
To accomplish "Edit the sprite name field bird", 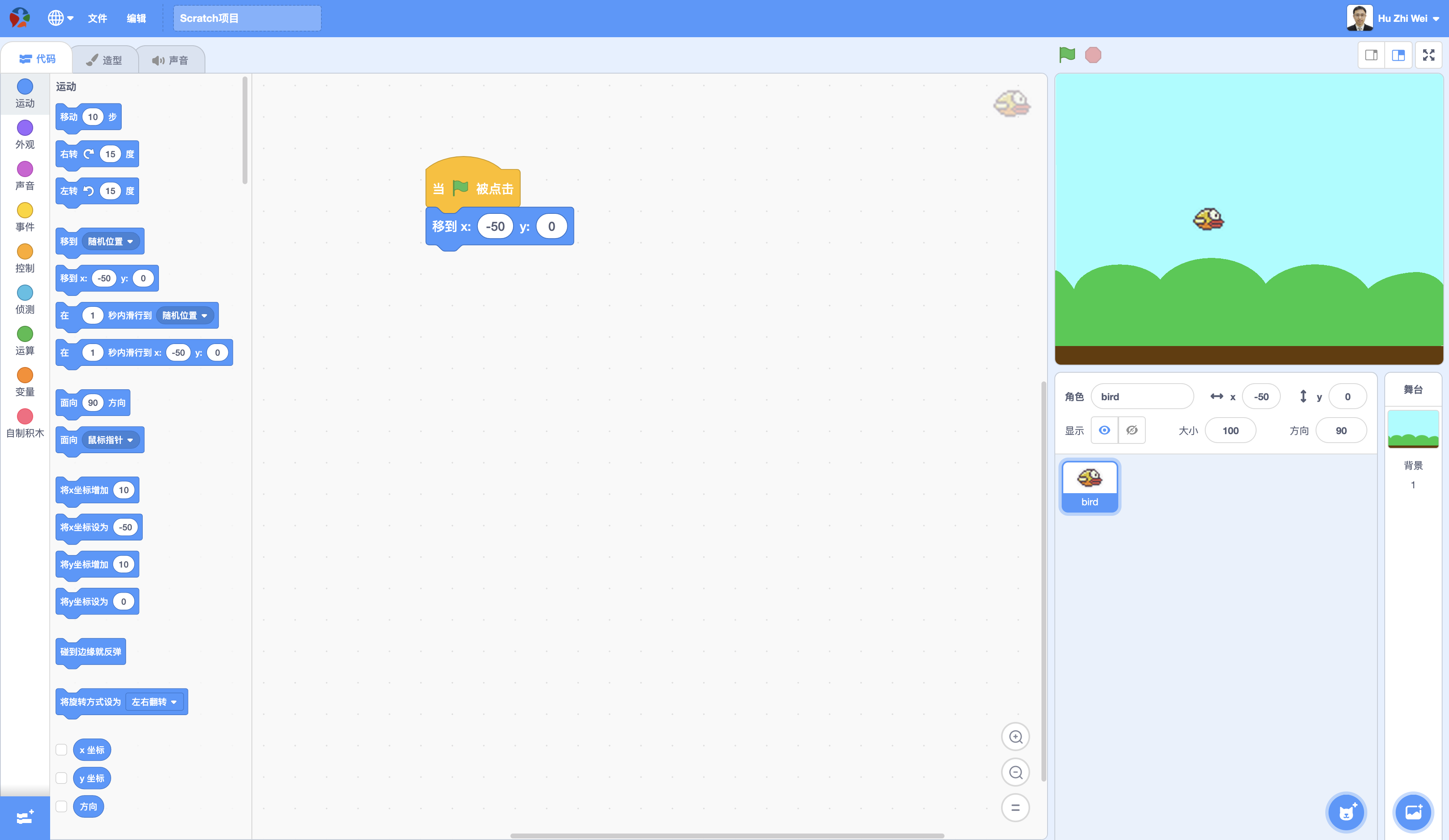I will (1142, 396).
